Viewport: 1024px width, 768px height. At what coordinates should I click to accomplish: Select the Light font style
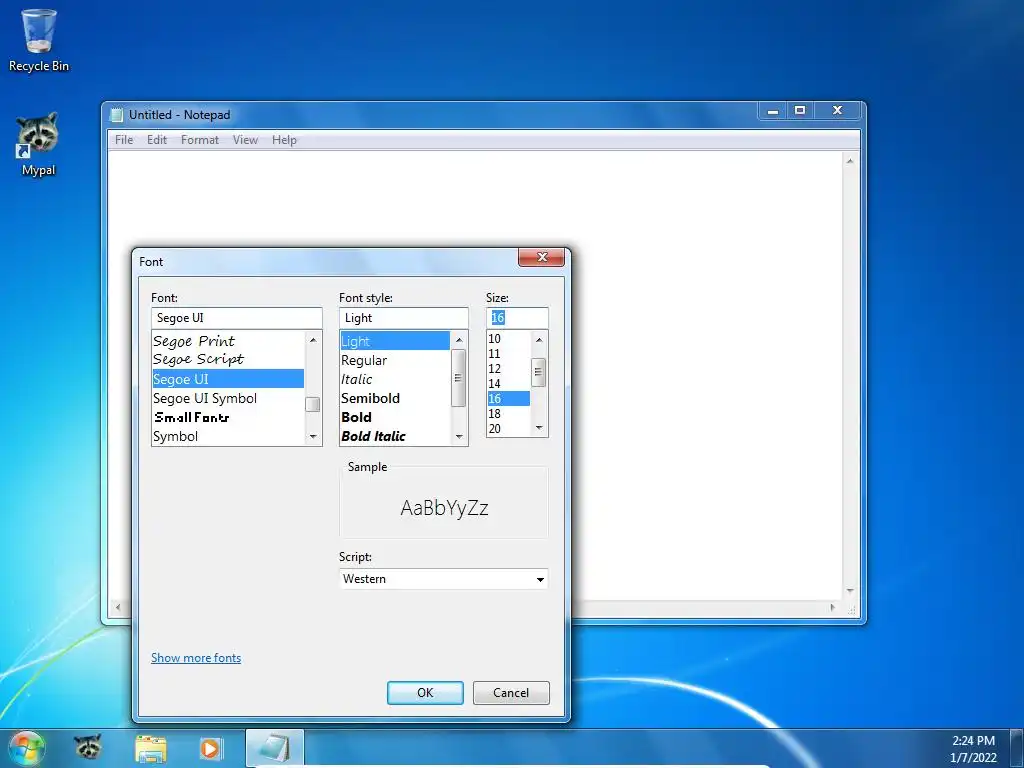tap(395, 341)
